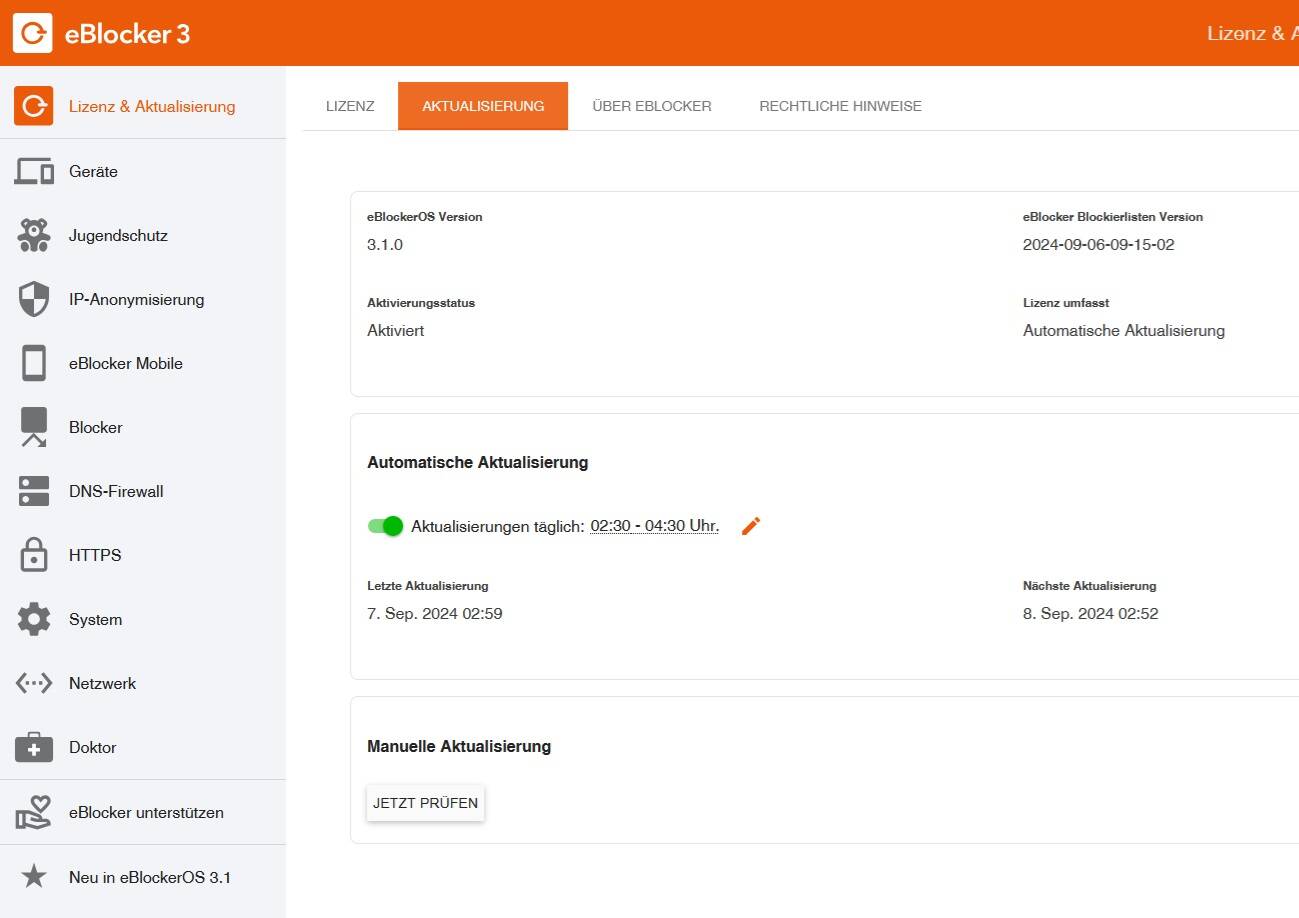This screenshot has height=918, width=1299.
Task: Click next update date 8. Sep. 2024 02:52
Action: (1090, 614)
